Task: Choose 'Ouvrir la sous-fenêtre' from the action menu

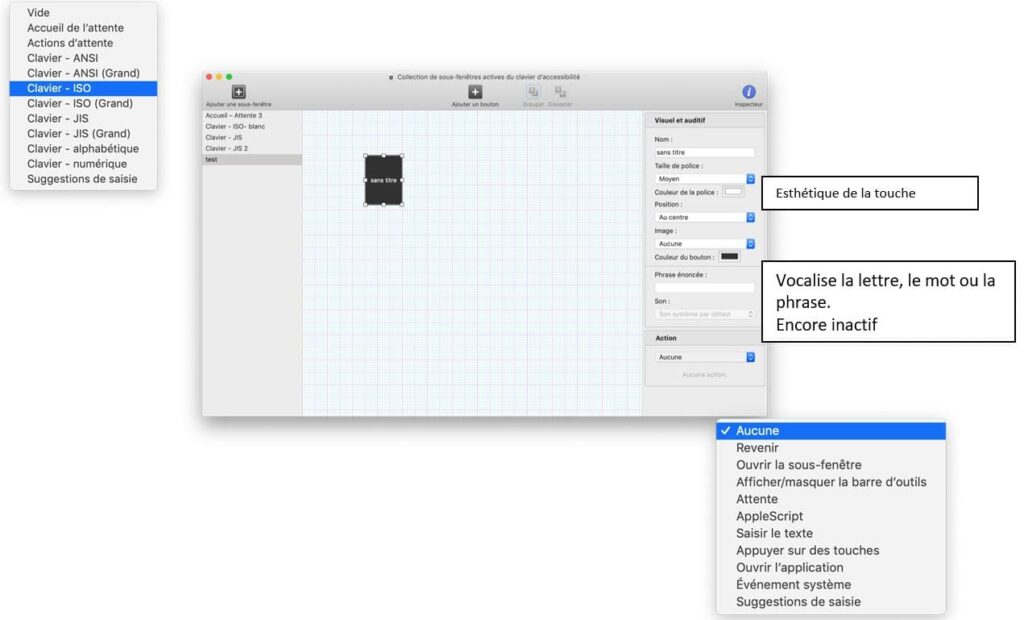Action: 798,465
